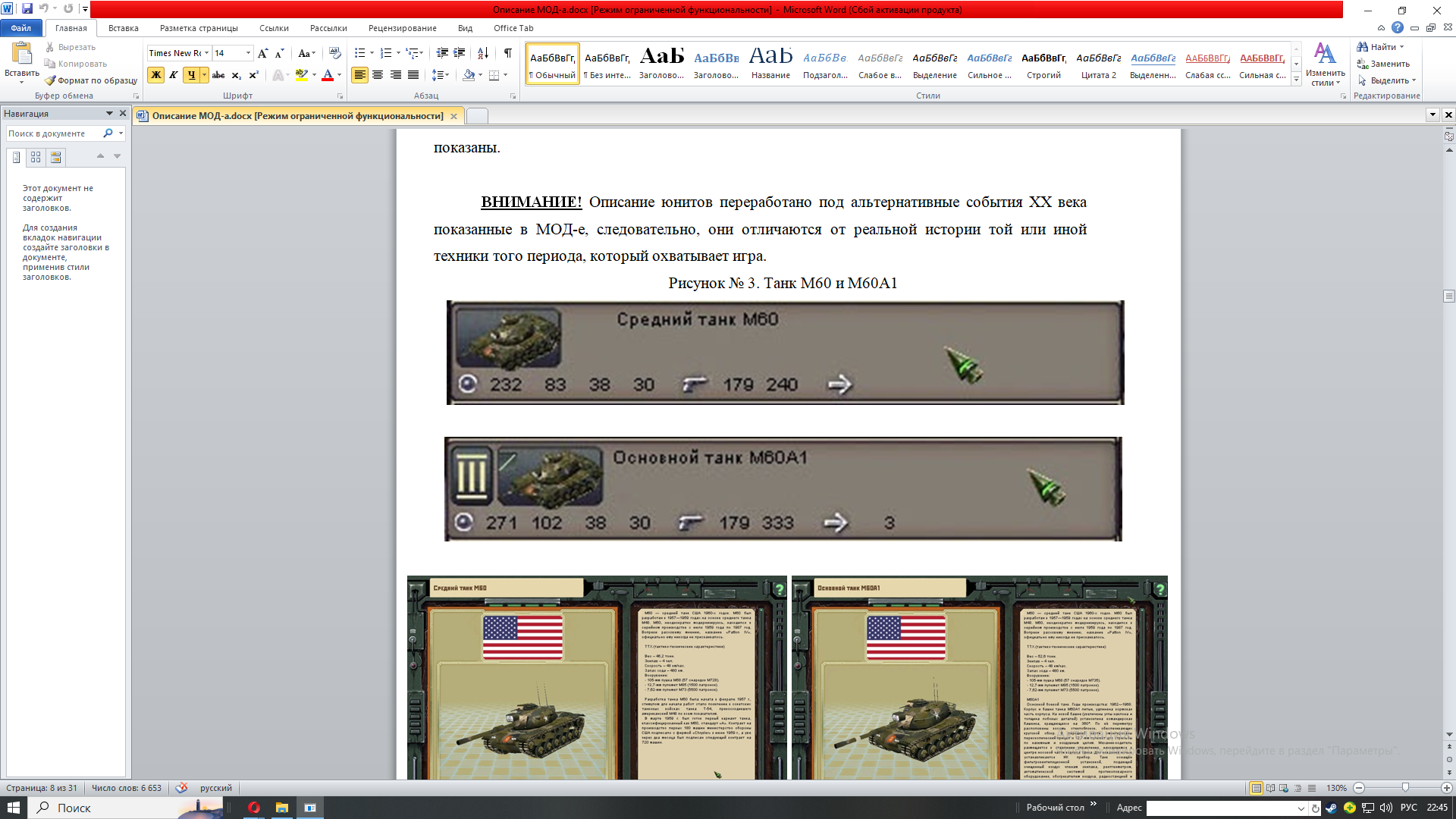Toggle browse headings view in Navigation pane

16,157
